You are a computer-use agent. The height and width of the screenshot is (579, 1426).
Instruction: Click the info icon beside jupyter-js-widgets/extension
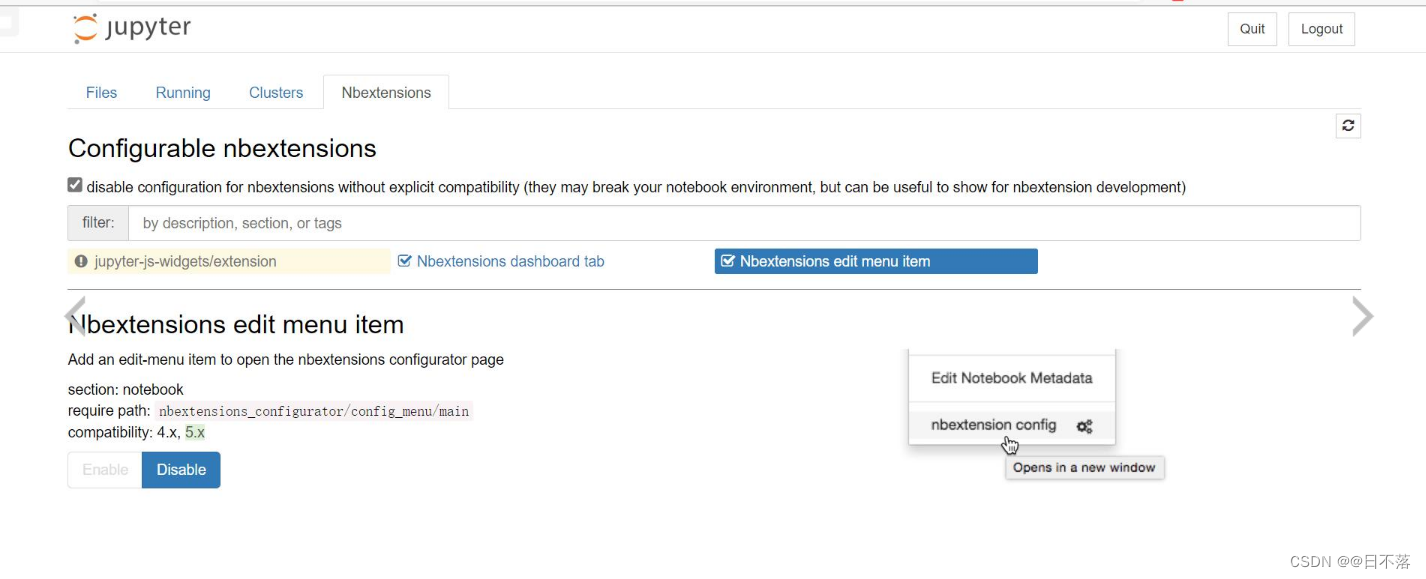tap(81, 261)
